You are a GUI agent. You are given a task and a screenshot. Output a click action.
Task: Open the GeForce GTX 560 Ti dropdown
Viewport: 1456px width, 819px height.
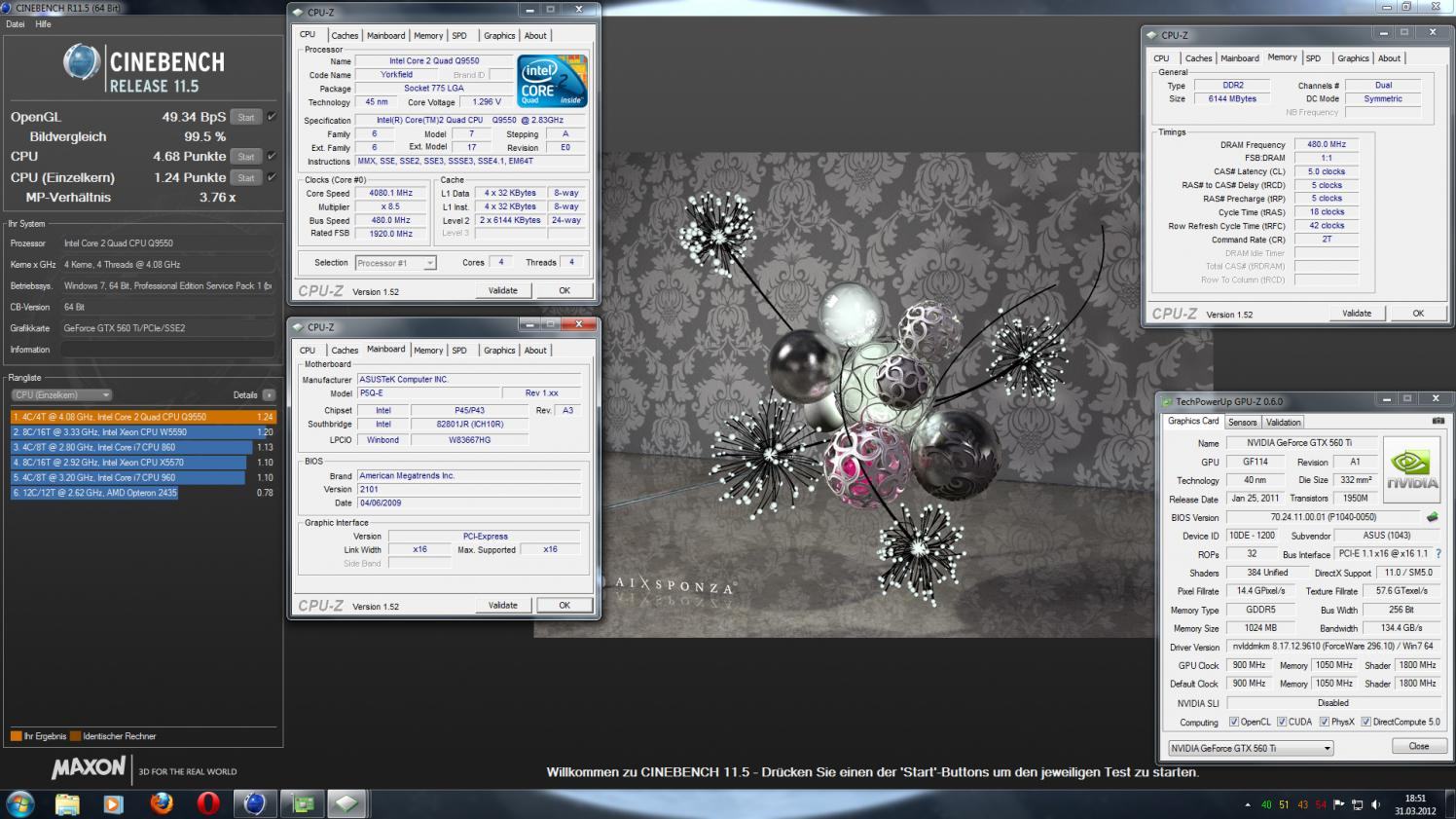point(1251,748)
